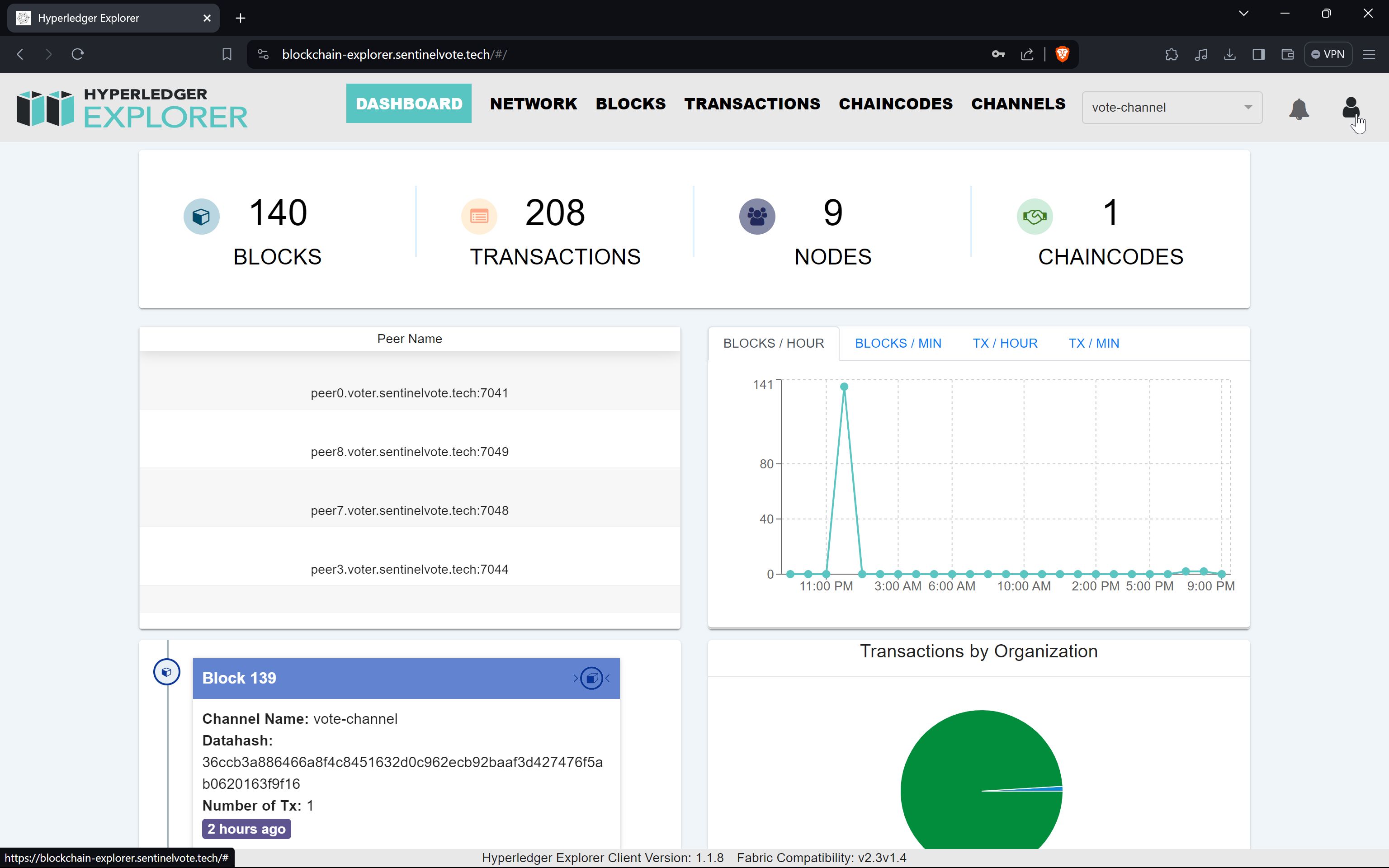Click the Block 139 datahash text
Screen dimensions: 1389x868
(x=402, y=773)
